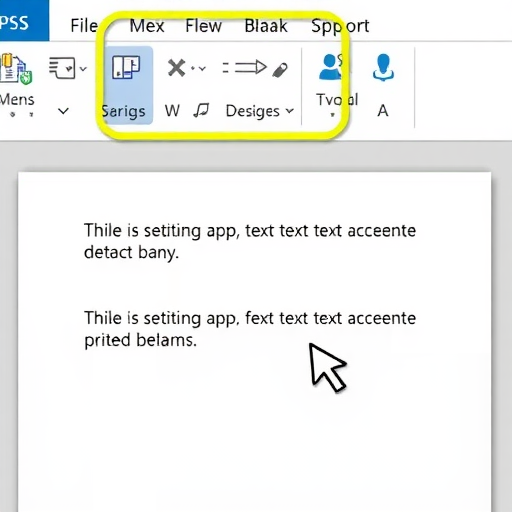The height and width of the screenshot is (512, 512).
Task: Open the dropdown beside the X icon
Action: click(202, 69)
